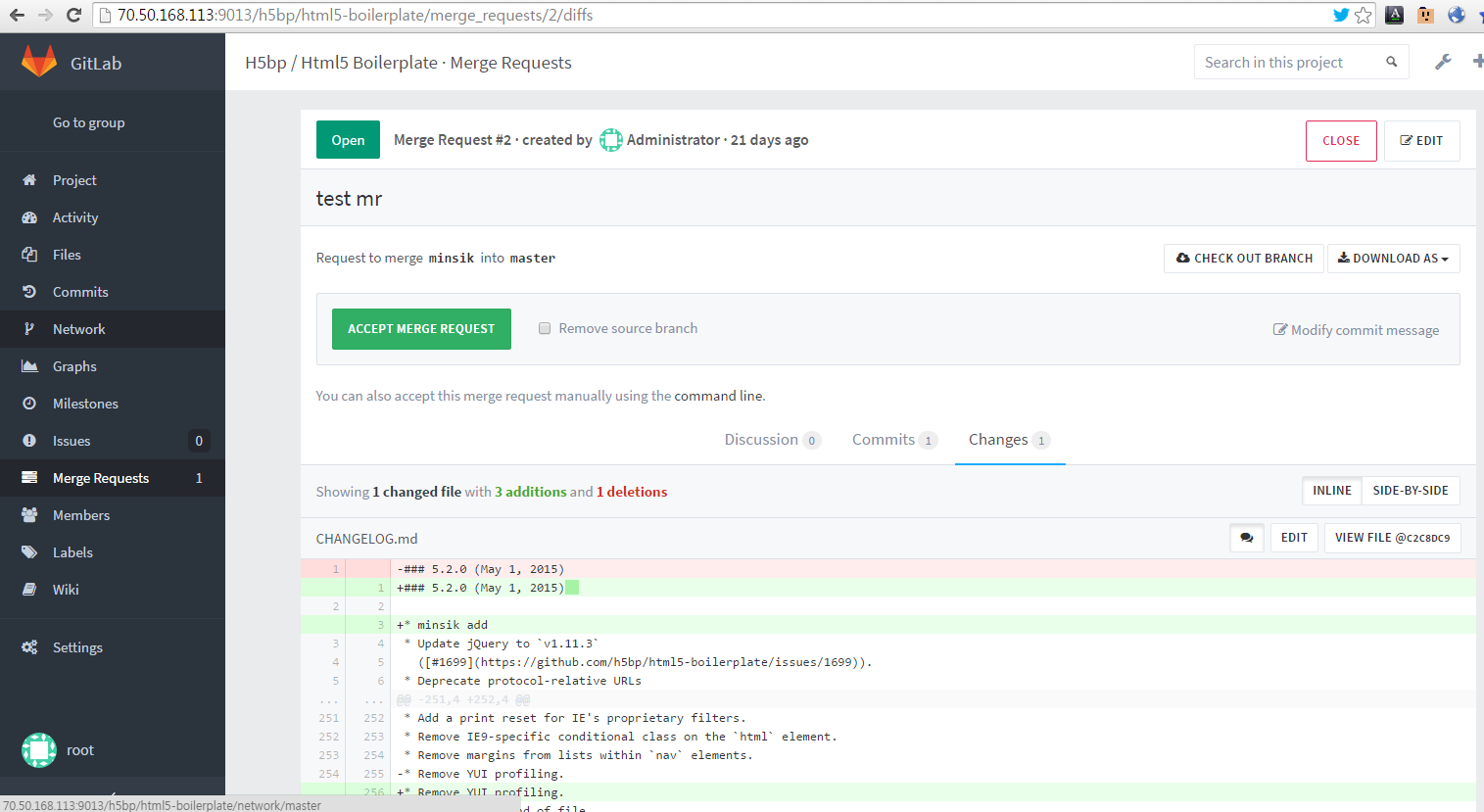Click the search magnifier icon

coord(1391,62)
